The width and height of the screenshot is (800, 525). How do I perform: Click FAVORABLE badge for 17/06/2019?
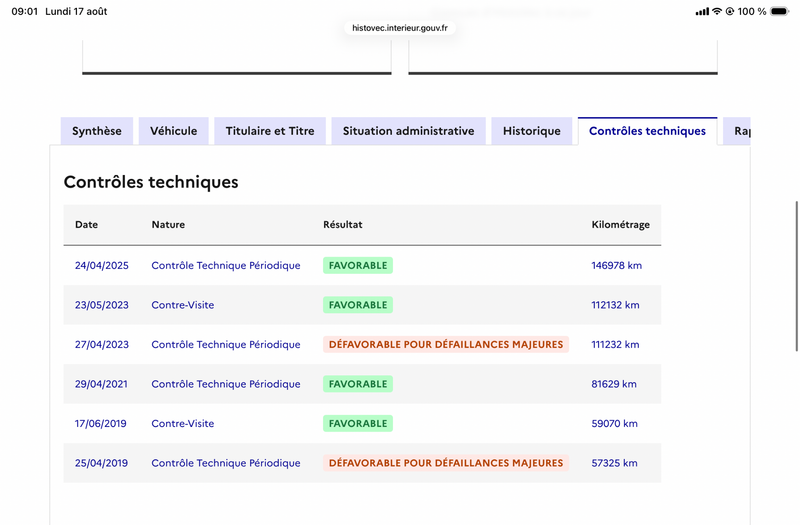point(358,423)
